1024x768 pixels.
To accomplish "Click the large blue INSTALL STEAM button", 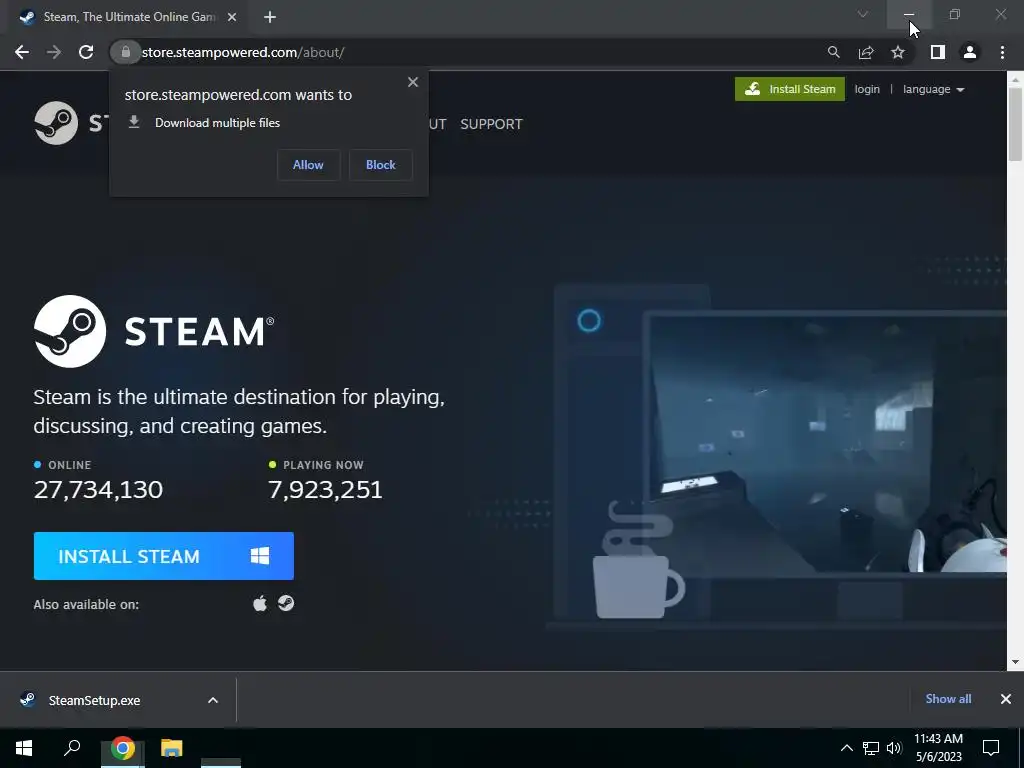I will click(163, 556).
